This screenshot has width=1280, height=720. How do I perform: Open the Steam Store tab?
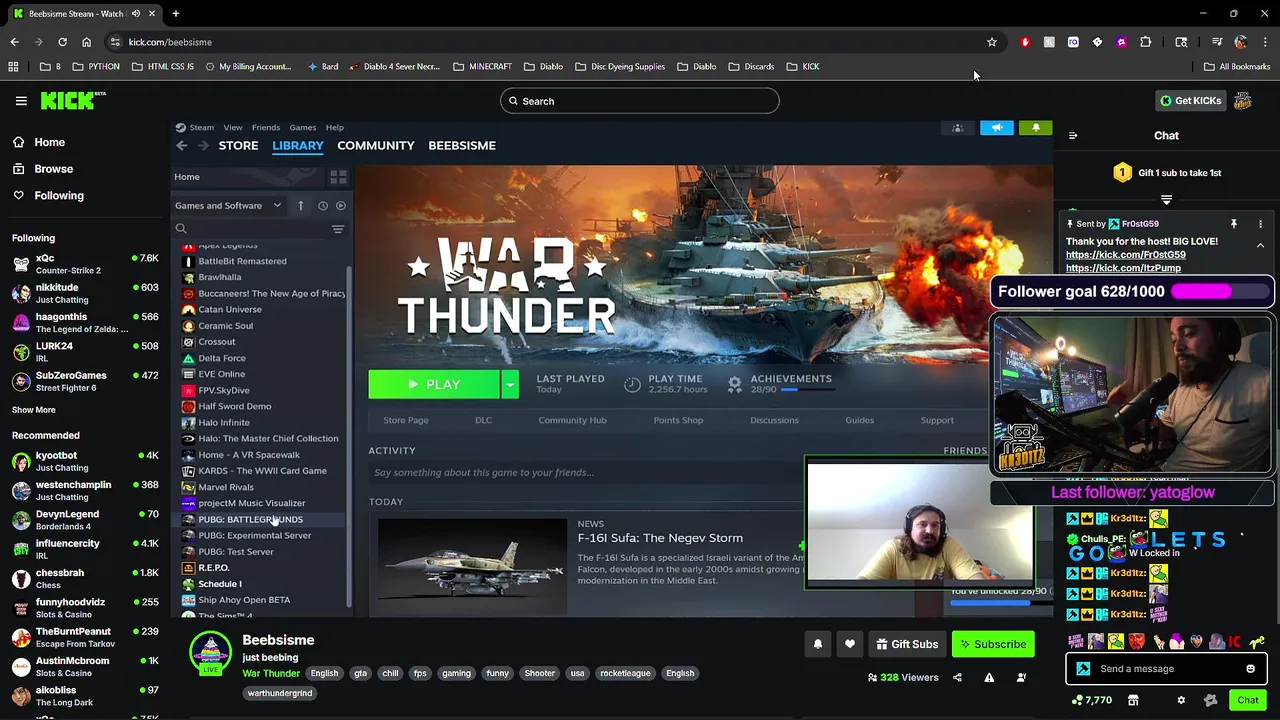coord(238,146)
